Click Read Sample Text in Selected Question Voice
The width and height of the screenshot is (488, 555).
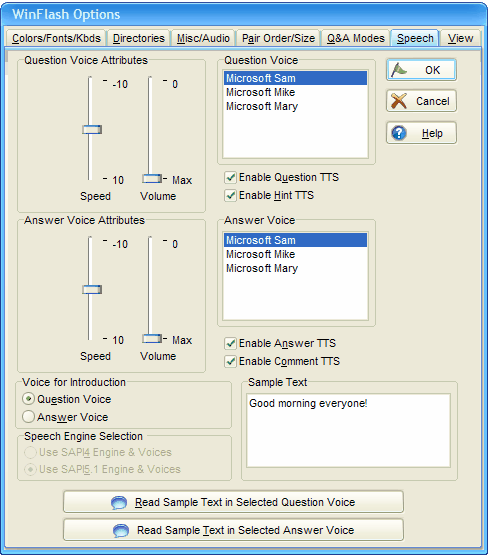[233, 502]
